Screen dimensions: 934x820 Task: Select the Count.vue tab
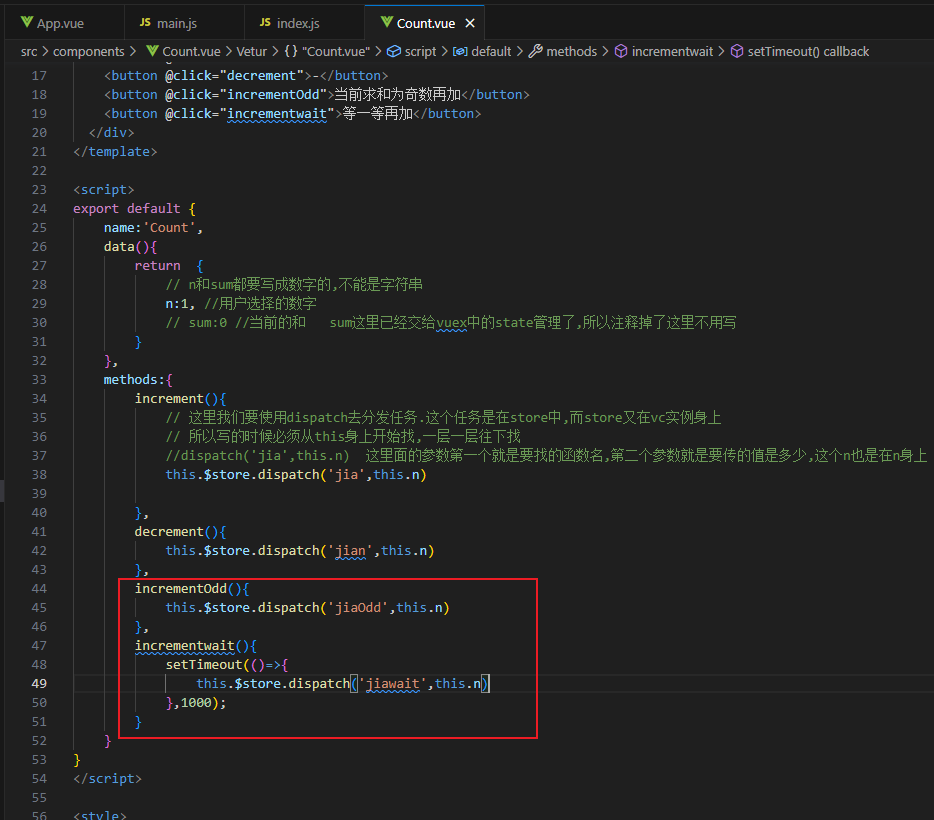coord(425,23)
